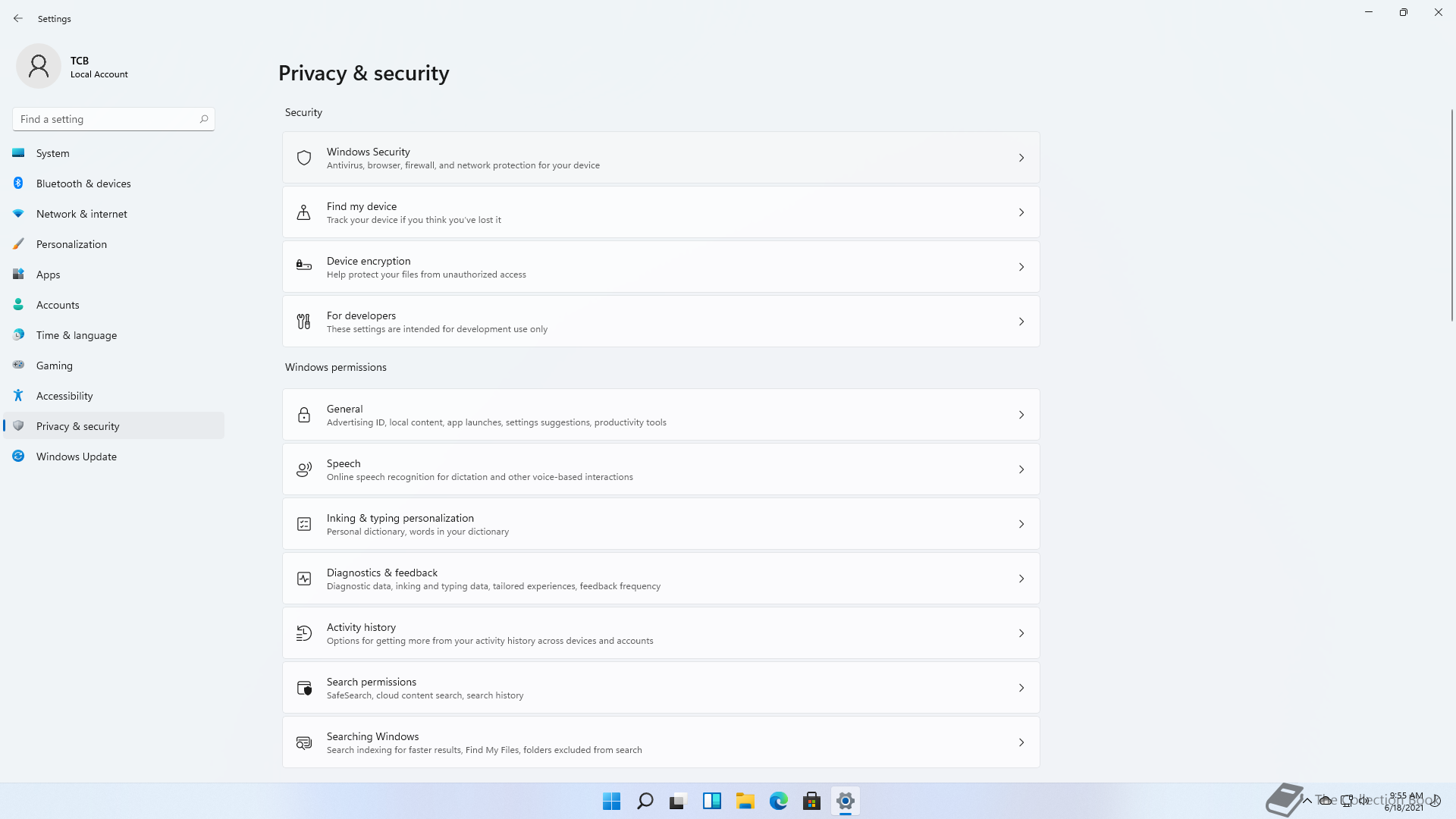Click the Inking & typing personalization icon
Viewport: 1456px width, 819px height.
(304, 524)
